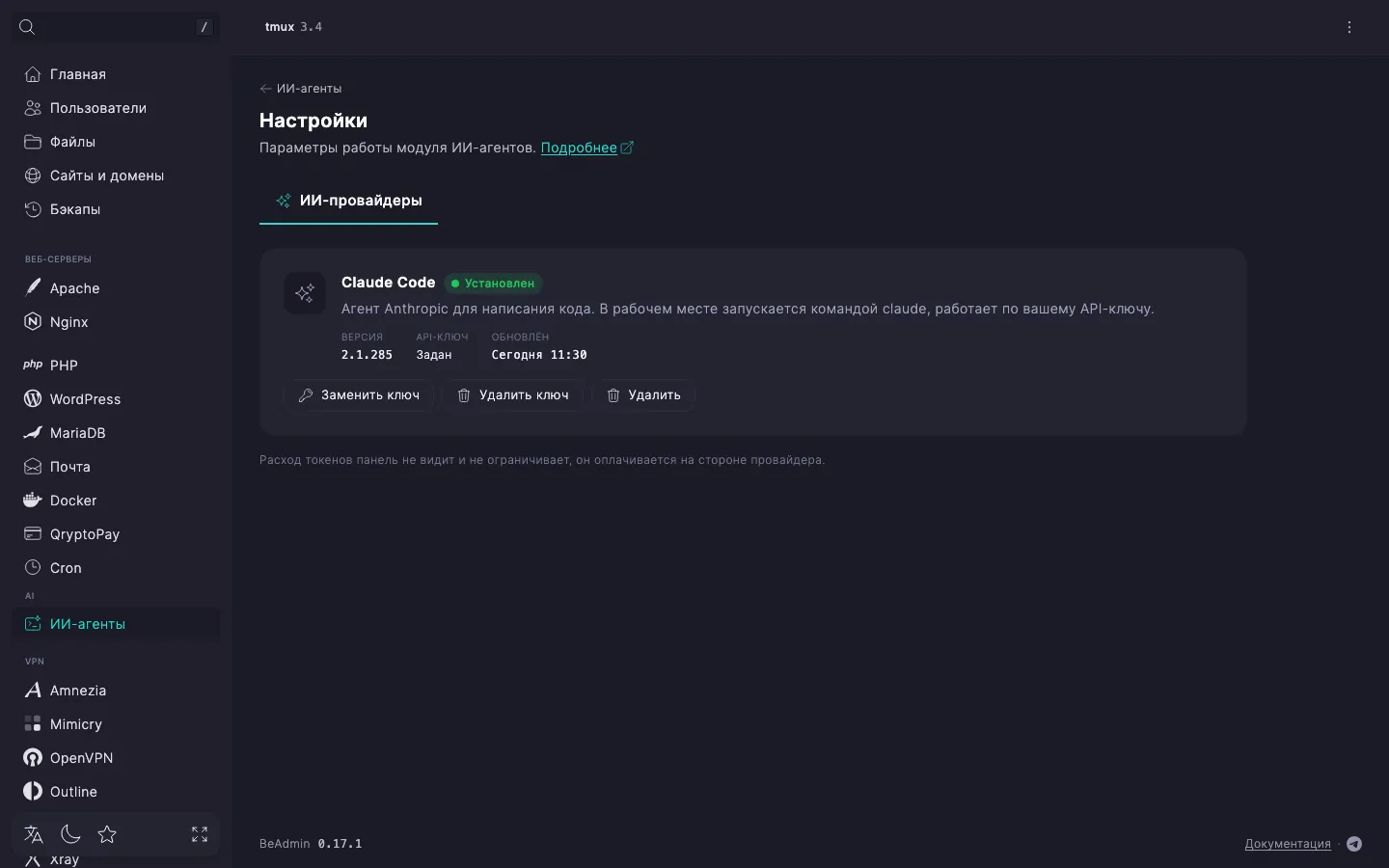Open Почта mail section

(x=116, y=467)
